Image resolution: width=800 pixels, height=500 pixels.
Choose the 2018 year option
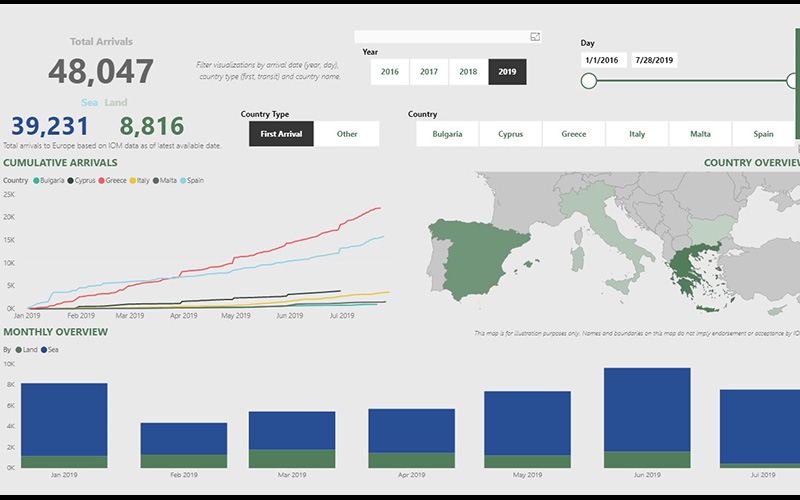coord(468,72)
